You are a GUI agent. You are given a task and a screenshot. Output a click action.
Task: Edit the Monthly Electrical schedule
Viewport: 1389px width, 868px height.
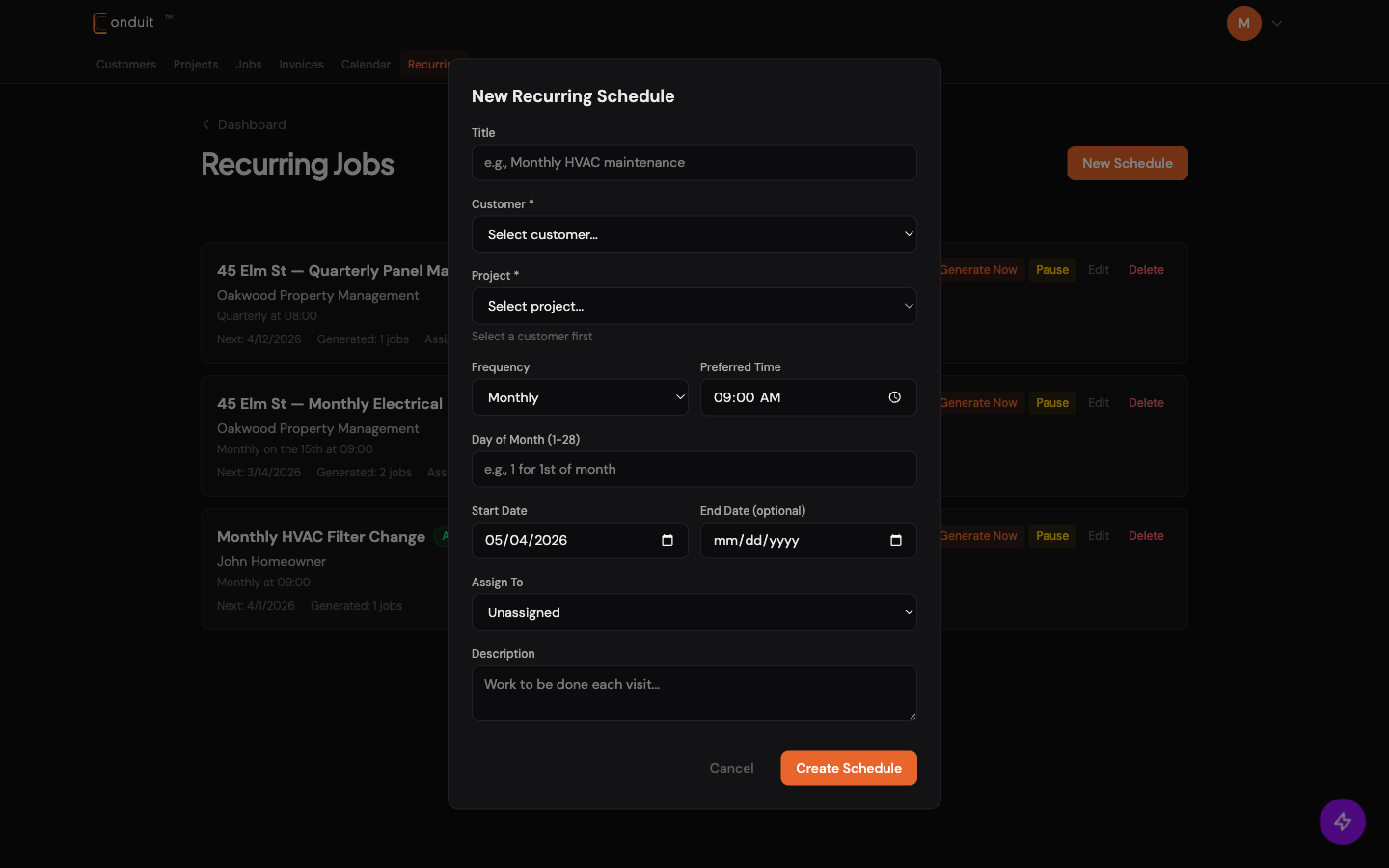1099,403
